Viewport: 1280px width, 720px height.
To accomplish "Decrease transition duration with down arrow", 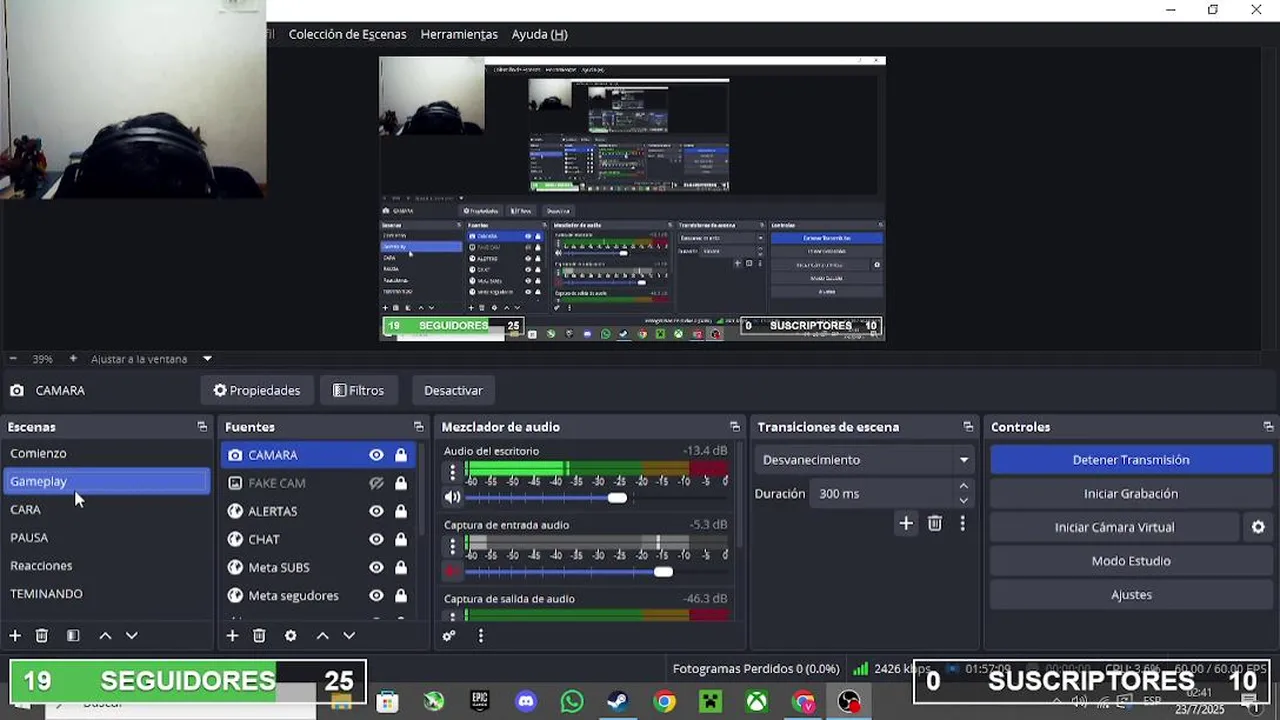I will (963, 500).
